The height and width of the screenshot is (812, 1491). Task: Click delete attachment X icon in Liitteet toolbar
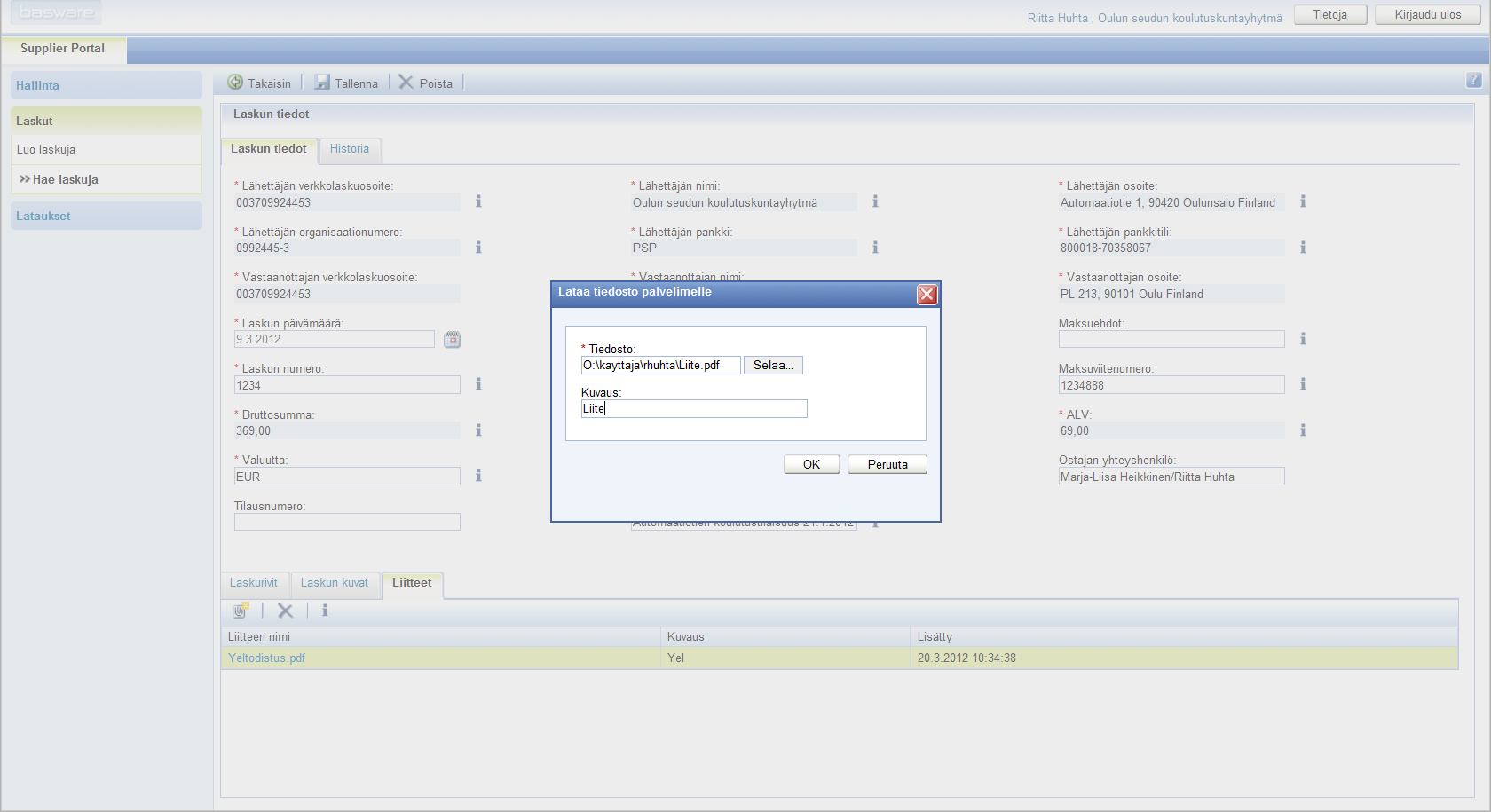[285, 611]
